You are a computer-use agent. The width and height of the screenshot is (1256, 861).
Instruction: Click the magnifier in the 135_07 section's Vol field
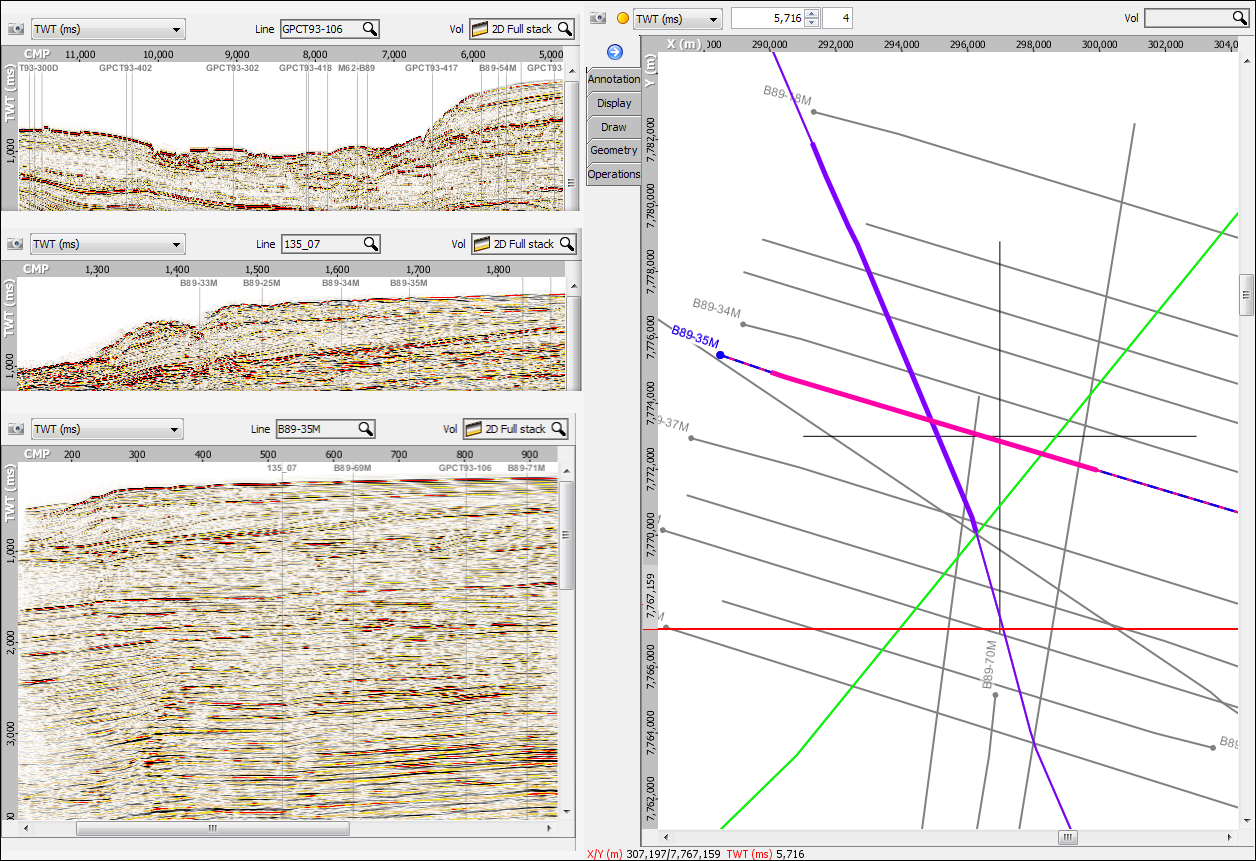pyautogui.click(x=566, y=244)
